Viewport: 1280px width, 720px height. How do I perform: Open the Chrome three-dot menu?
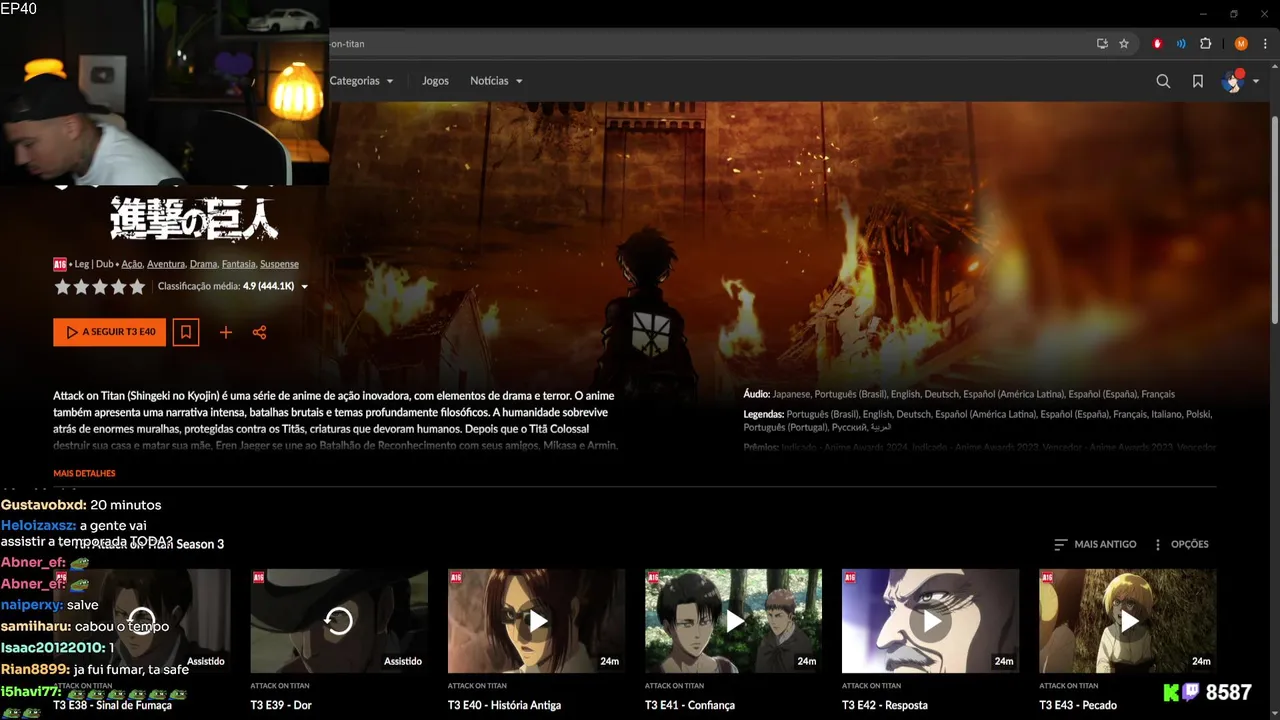point(1265,44)
